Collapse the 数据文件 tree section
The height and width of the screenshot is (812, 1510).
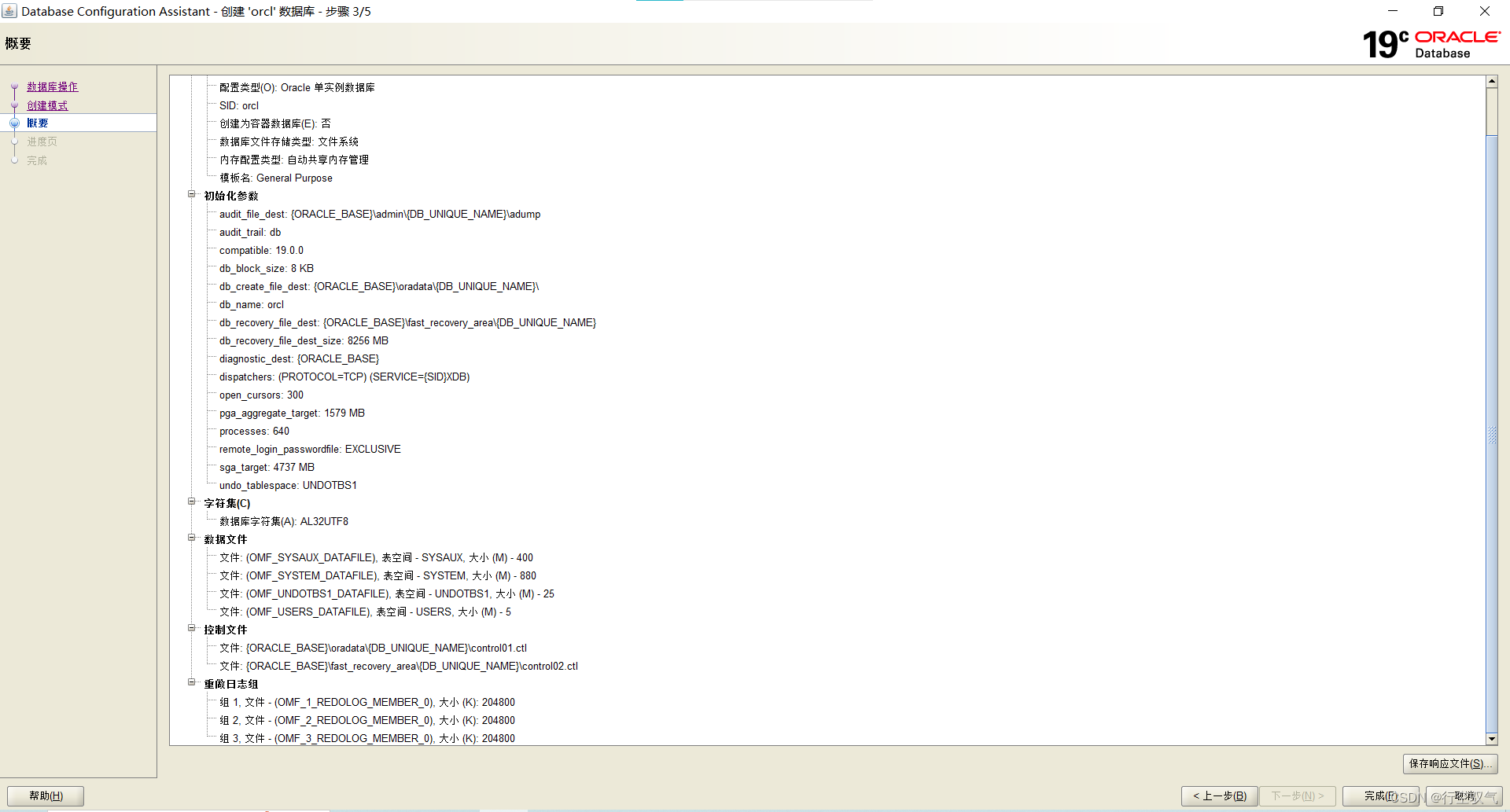click(x=191, y=538)
